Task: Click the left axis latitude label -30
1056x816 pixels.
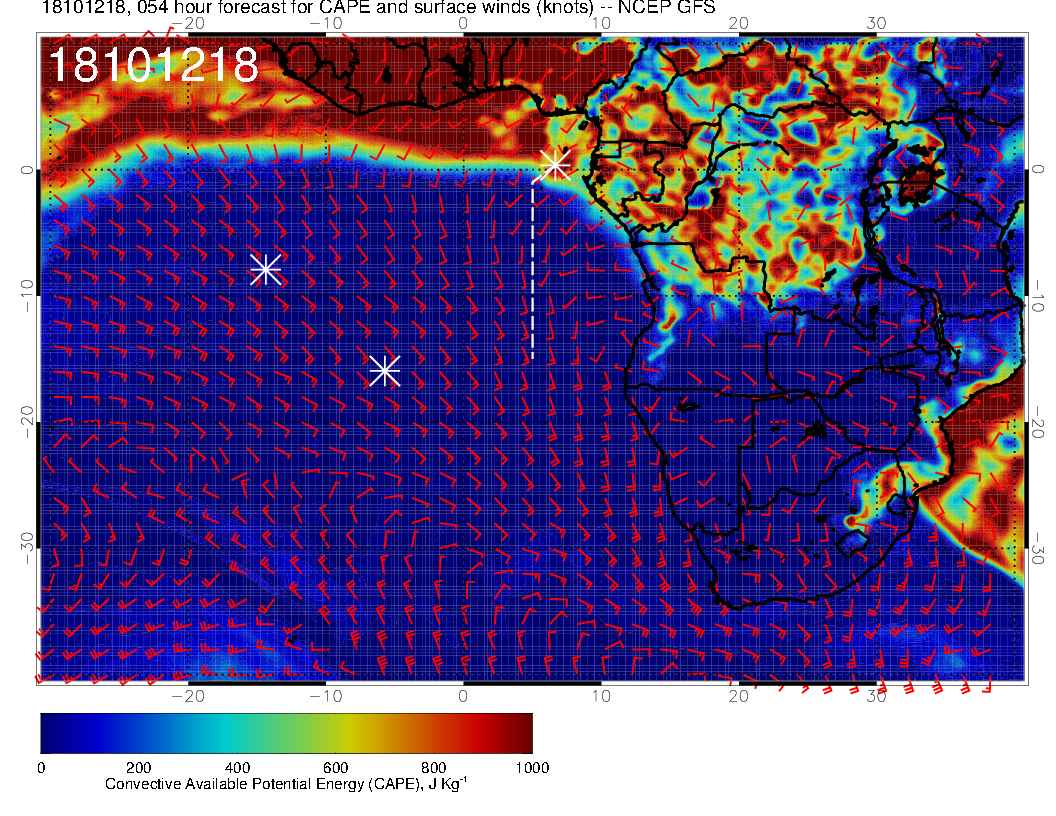Action: tap(27, 549)
